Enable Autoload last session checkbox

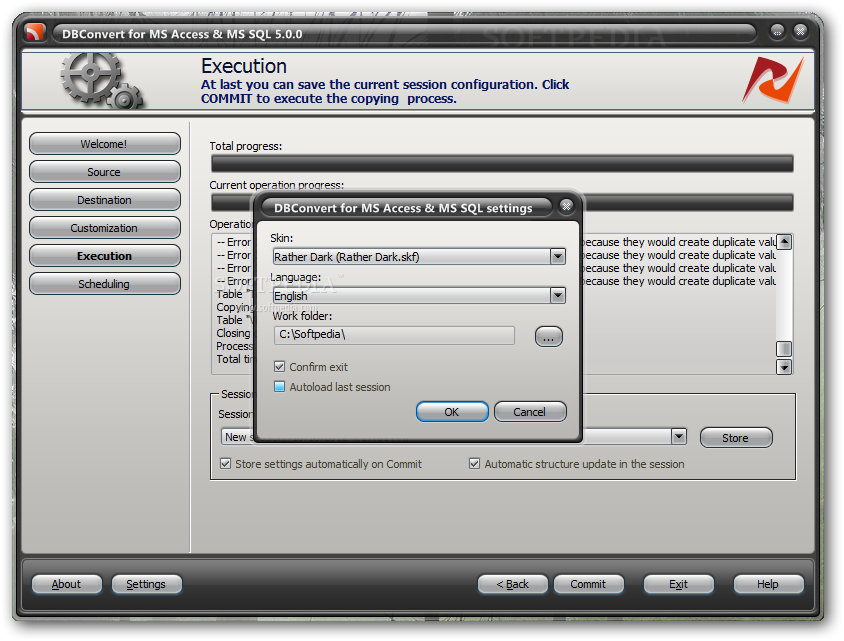[279, 386]
